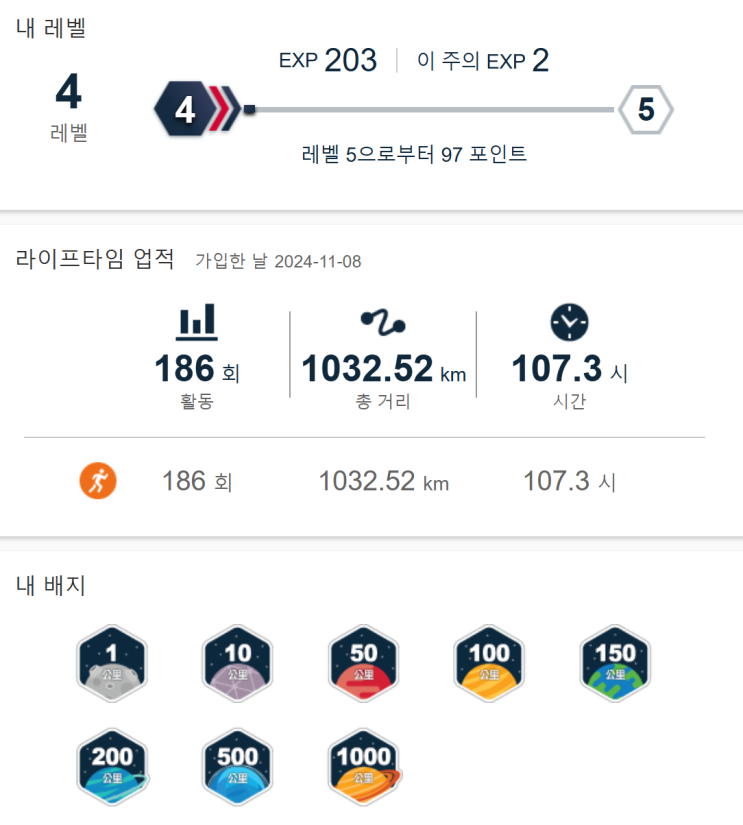Click the 내 배지 section heading
The height and width of the screenshot is (825, 743).
51,585
